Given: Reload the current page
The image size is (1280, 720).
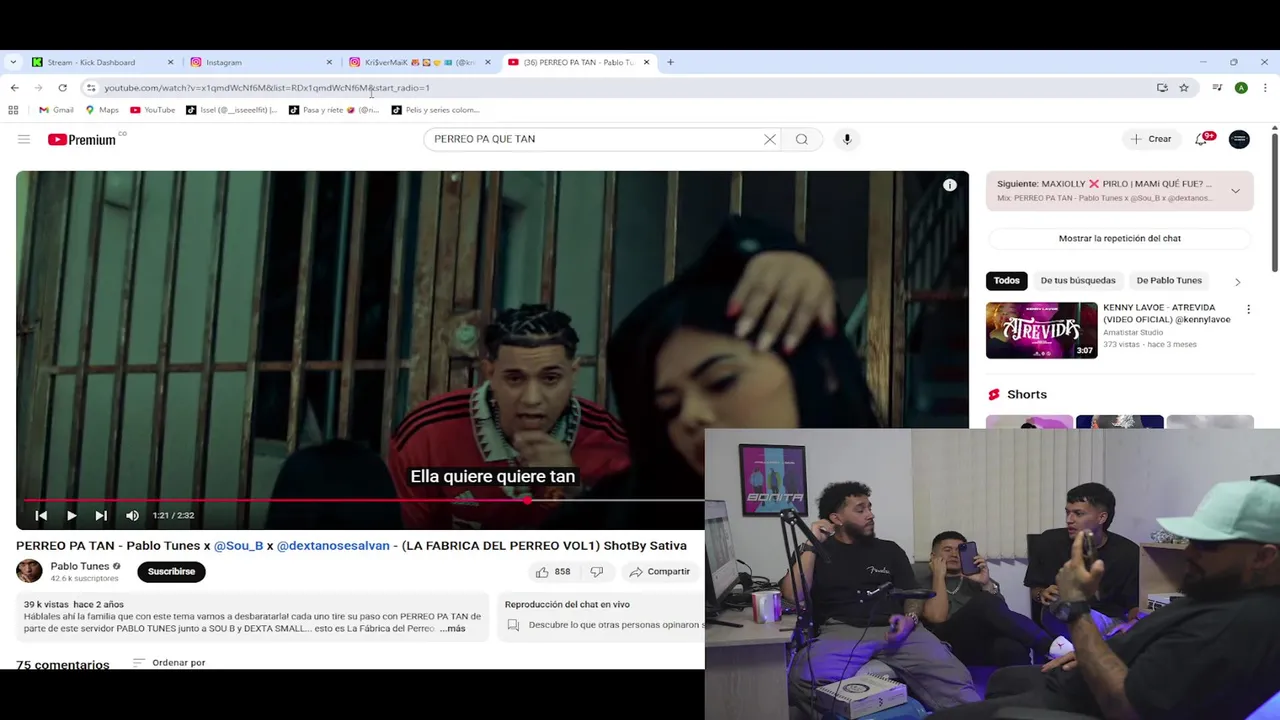Looking at the screenshot, I should point(62,88).
